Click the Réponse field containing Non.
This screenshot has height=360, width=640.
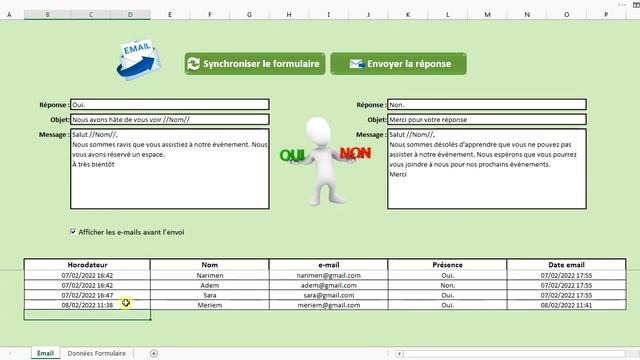point(487,104)
